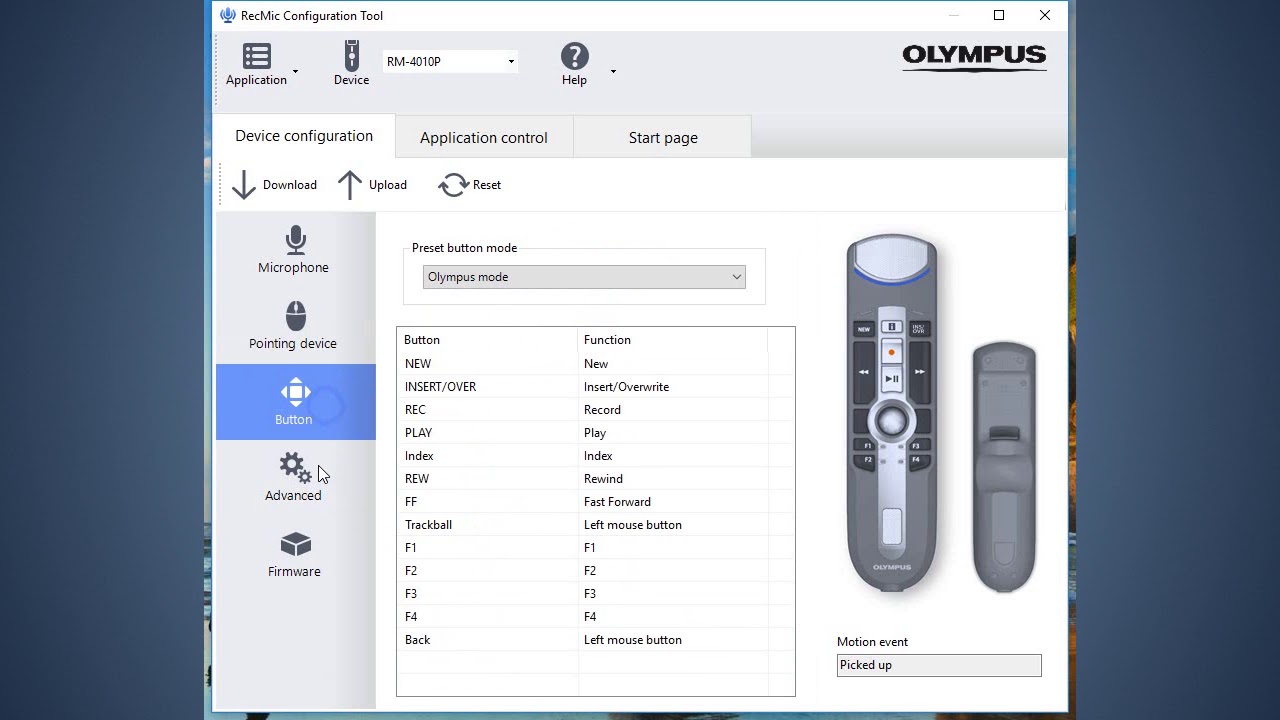Maximize the RecMic Configuration Tool window

(999, 15)
